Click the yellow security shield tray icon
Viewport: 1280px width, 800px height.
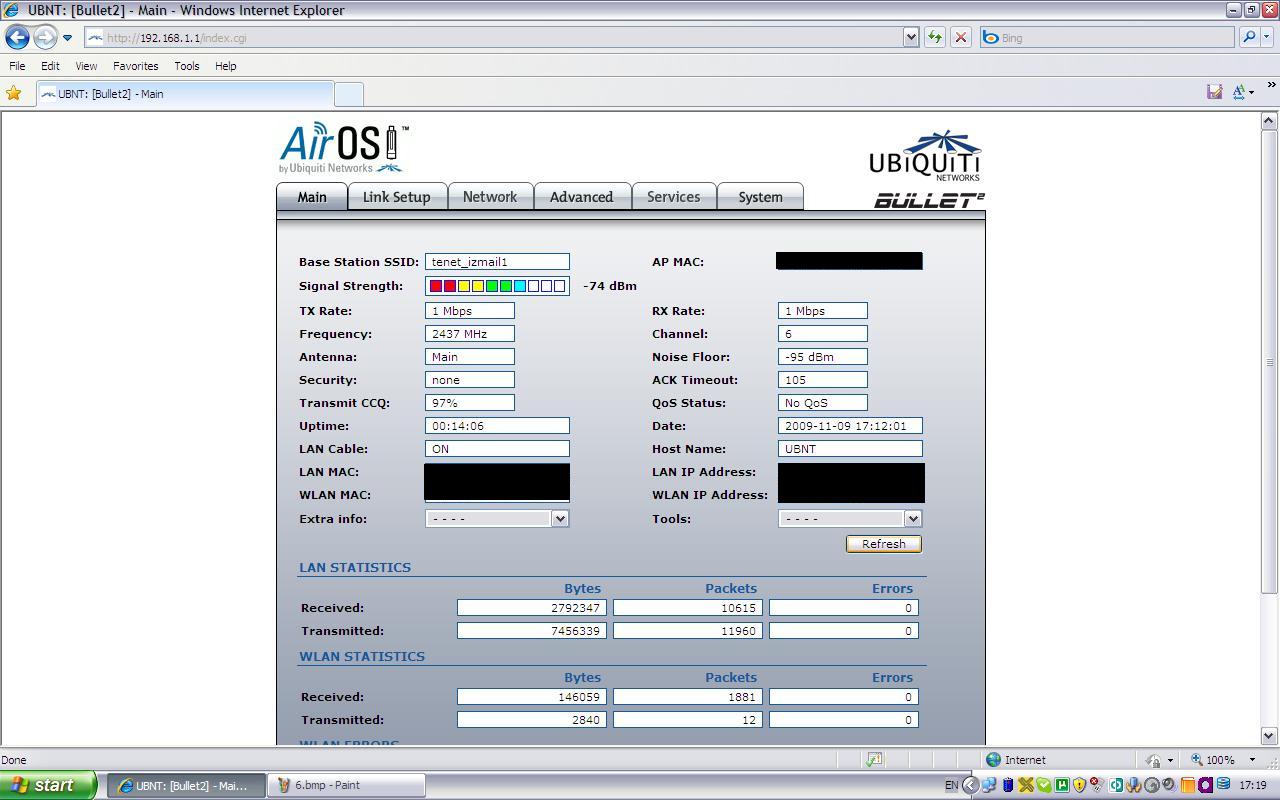tap(1079, 785)
